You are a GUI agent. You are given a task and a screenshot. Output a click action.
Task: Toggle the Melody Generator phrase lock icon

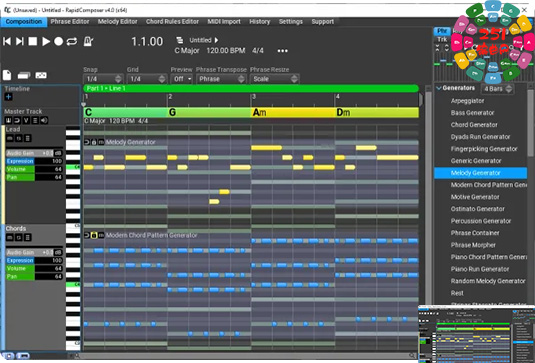pos(94,142)
